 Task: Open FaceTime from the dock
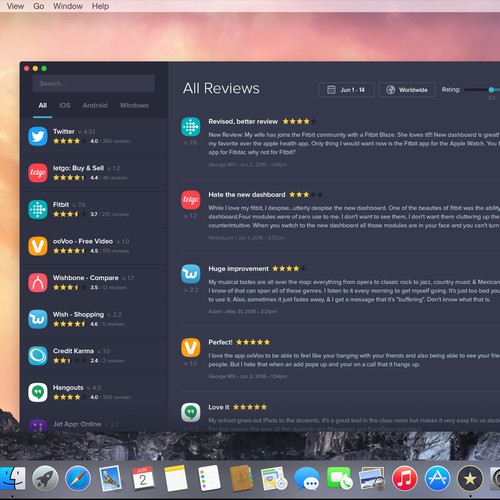[x=339, y=478]
